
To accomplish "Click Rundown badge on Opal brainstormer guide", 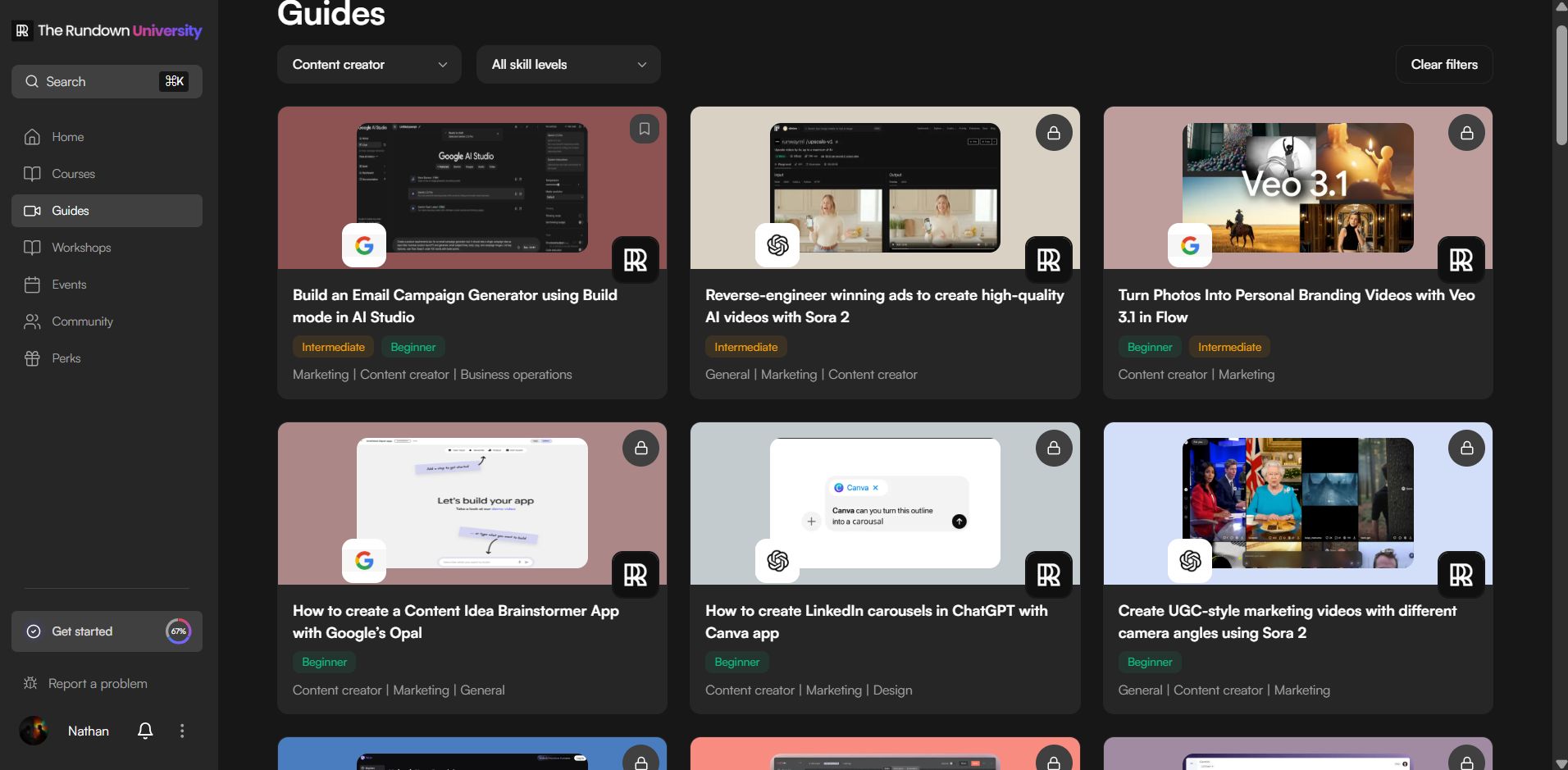I will 636,575.
